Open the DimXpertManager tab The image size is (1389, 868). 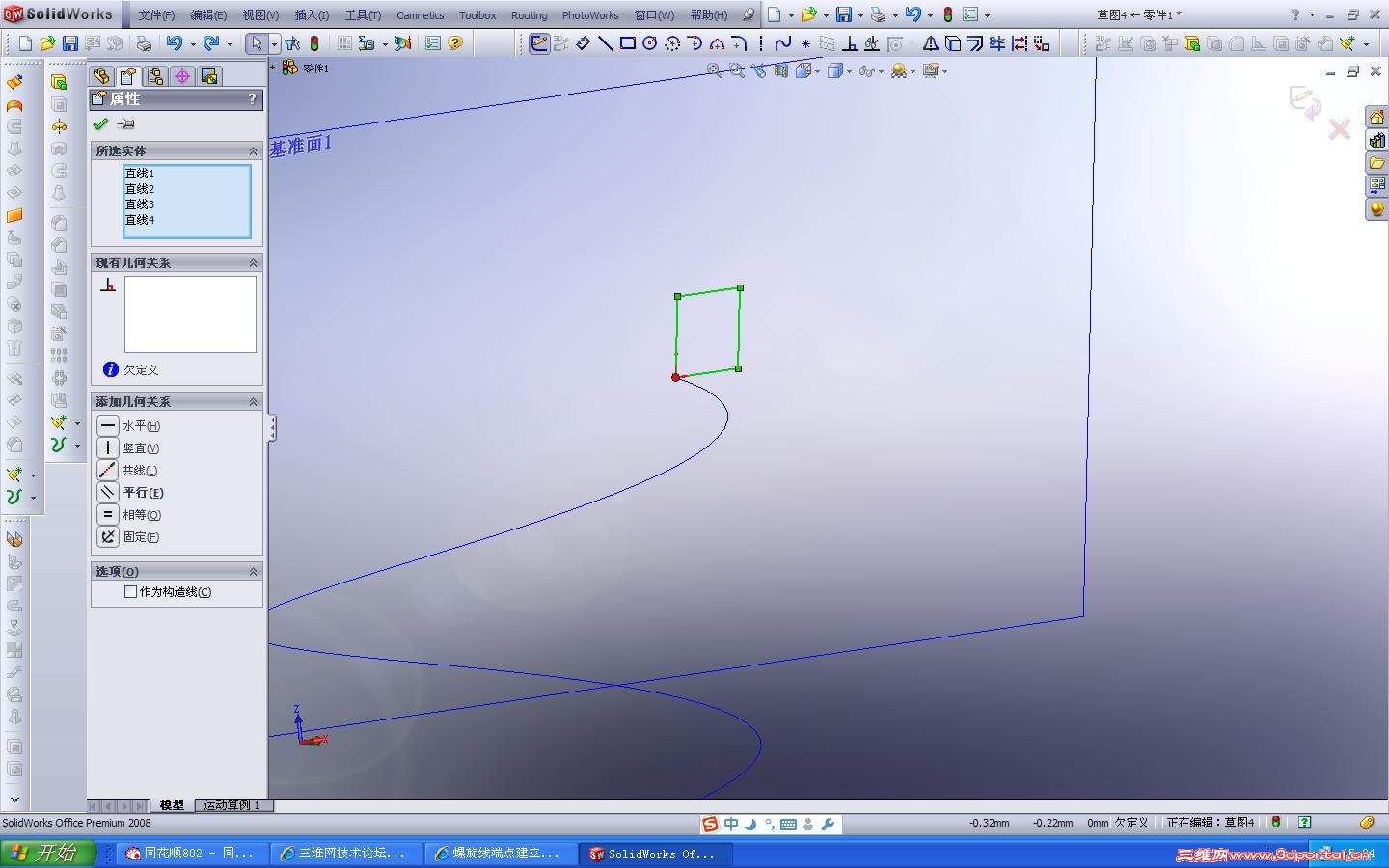181,76
